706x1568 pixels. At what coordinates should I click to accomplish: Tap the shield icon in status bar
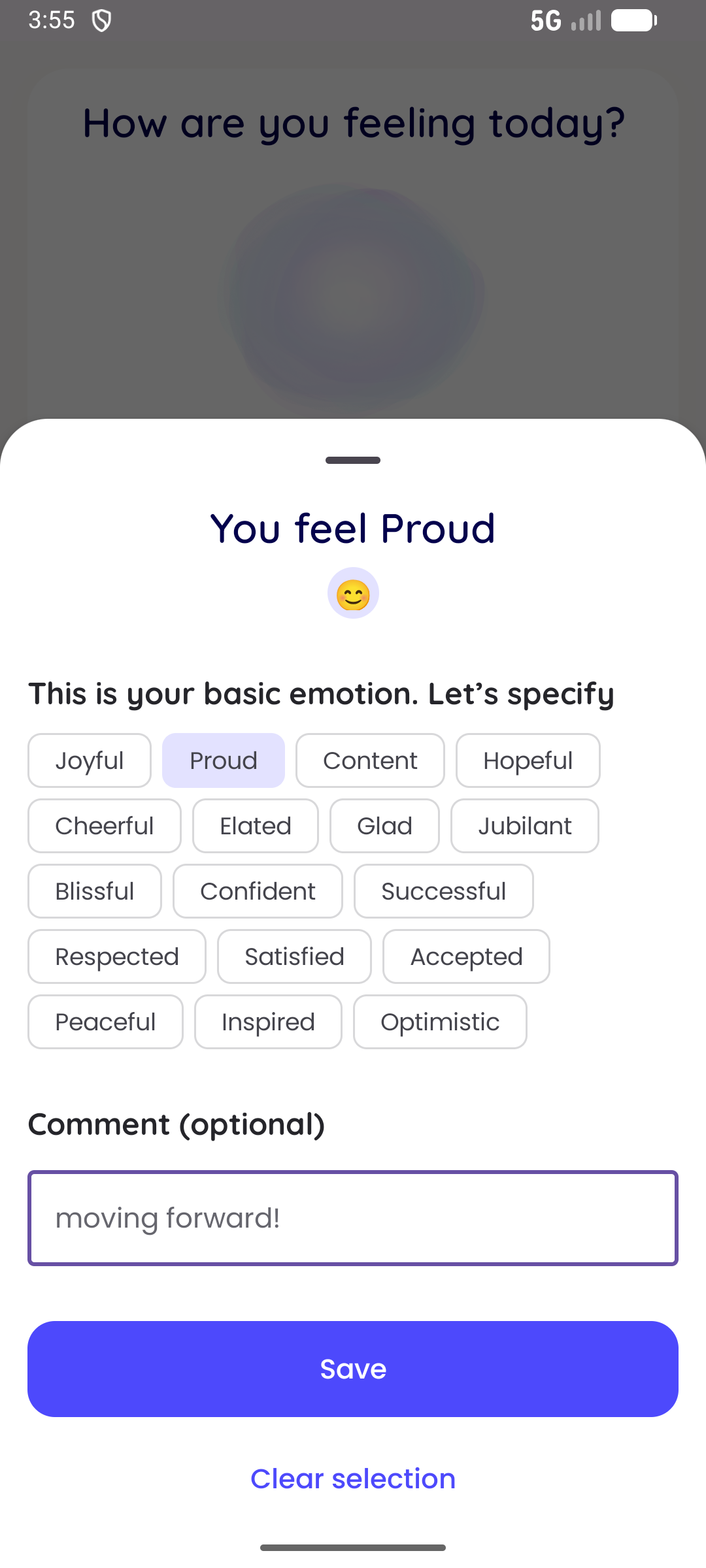(101, 20)
